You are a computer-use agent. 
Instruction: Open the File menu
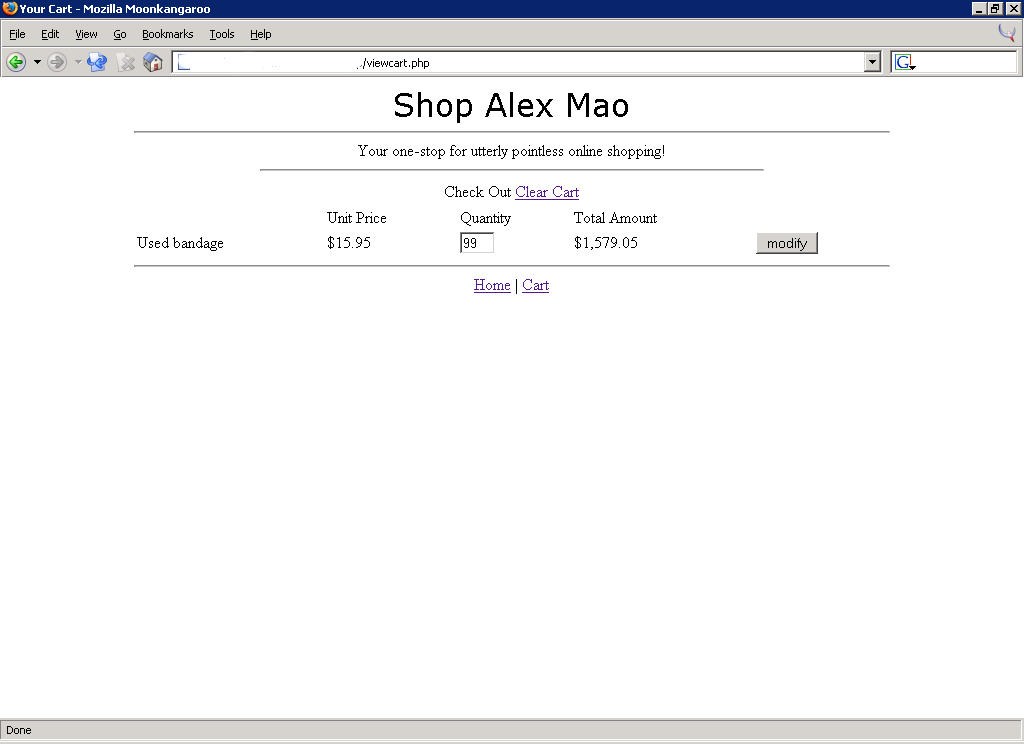[x=17, y=34]
